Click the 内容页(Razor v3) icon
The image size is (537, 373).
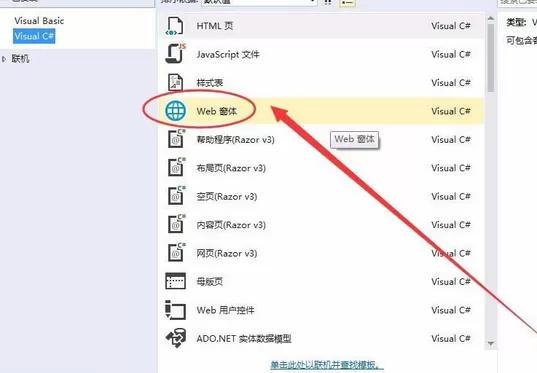tap(176, 224)
